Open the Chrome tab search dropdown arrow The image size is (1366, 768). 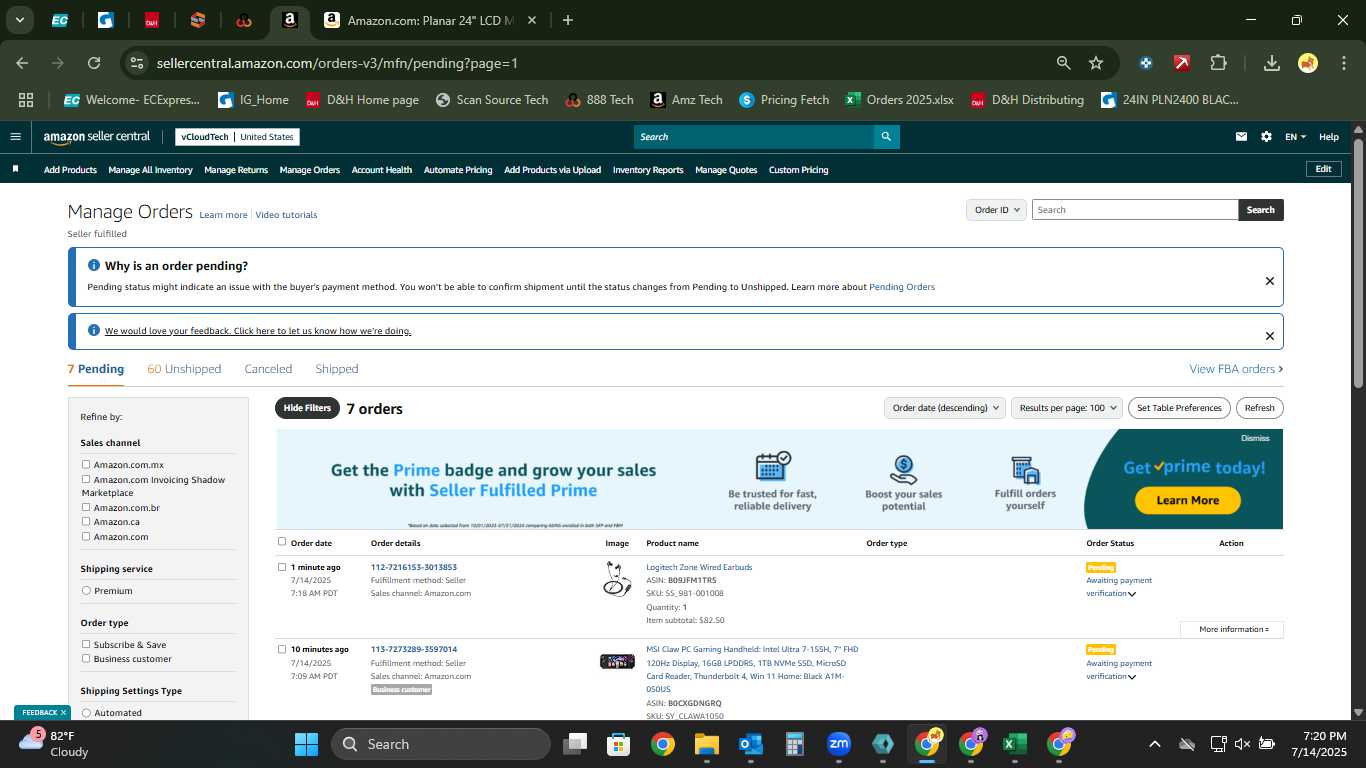coord(19,20)
